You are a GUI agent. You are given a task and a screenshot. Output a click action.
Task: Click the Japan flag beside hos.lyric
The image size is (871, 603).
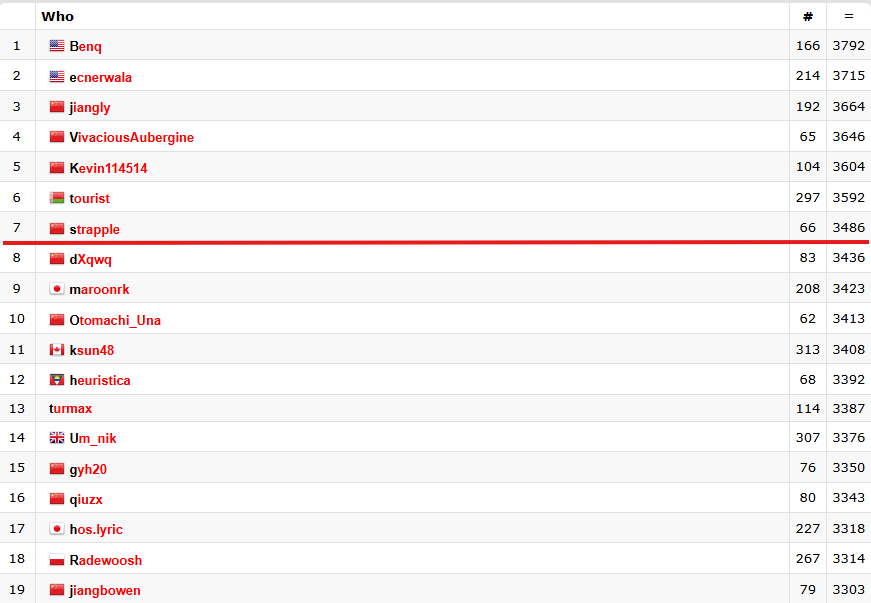click(57, 529)
